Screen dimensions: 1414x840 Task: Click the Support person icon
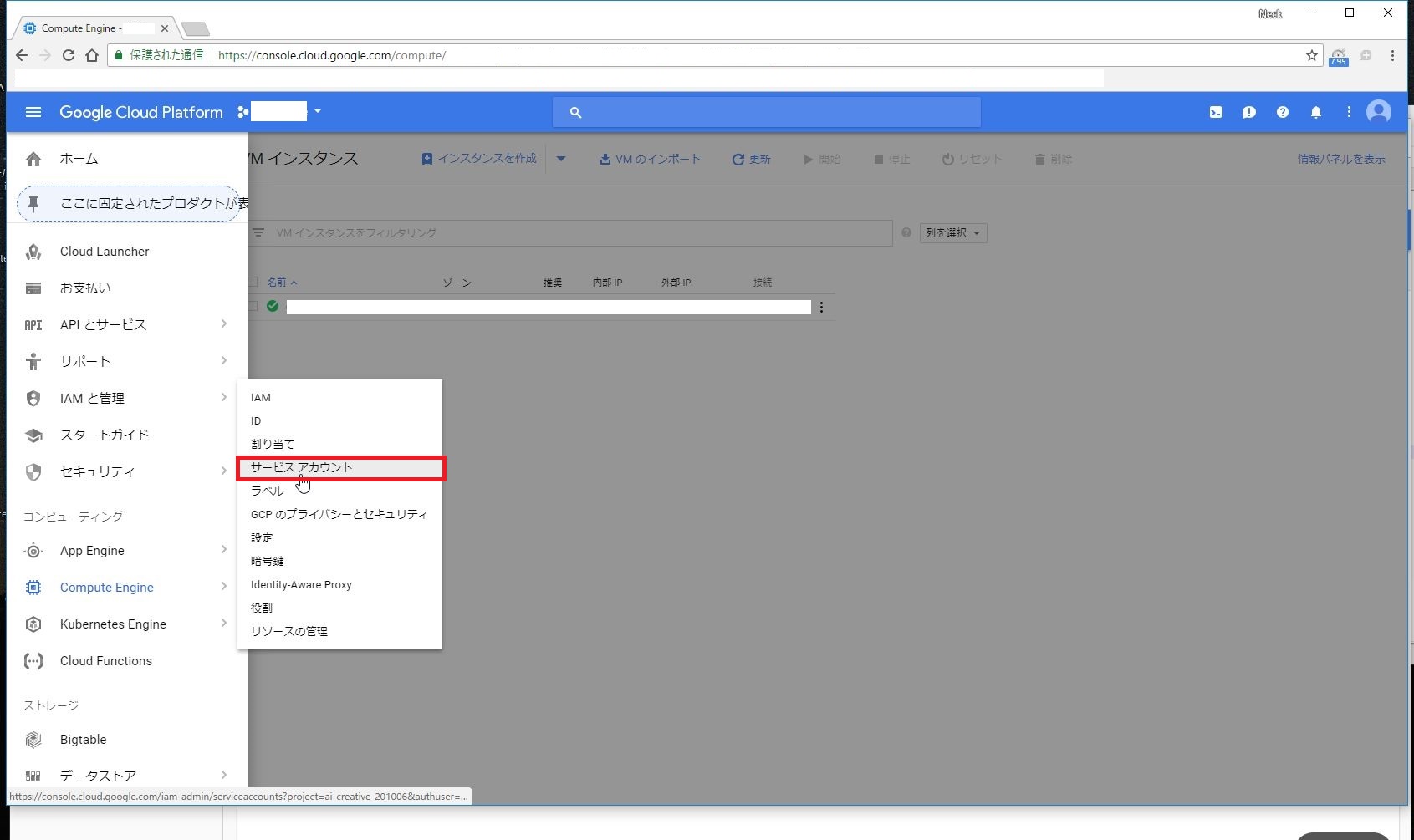coord(33,362)
